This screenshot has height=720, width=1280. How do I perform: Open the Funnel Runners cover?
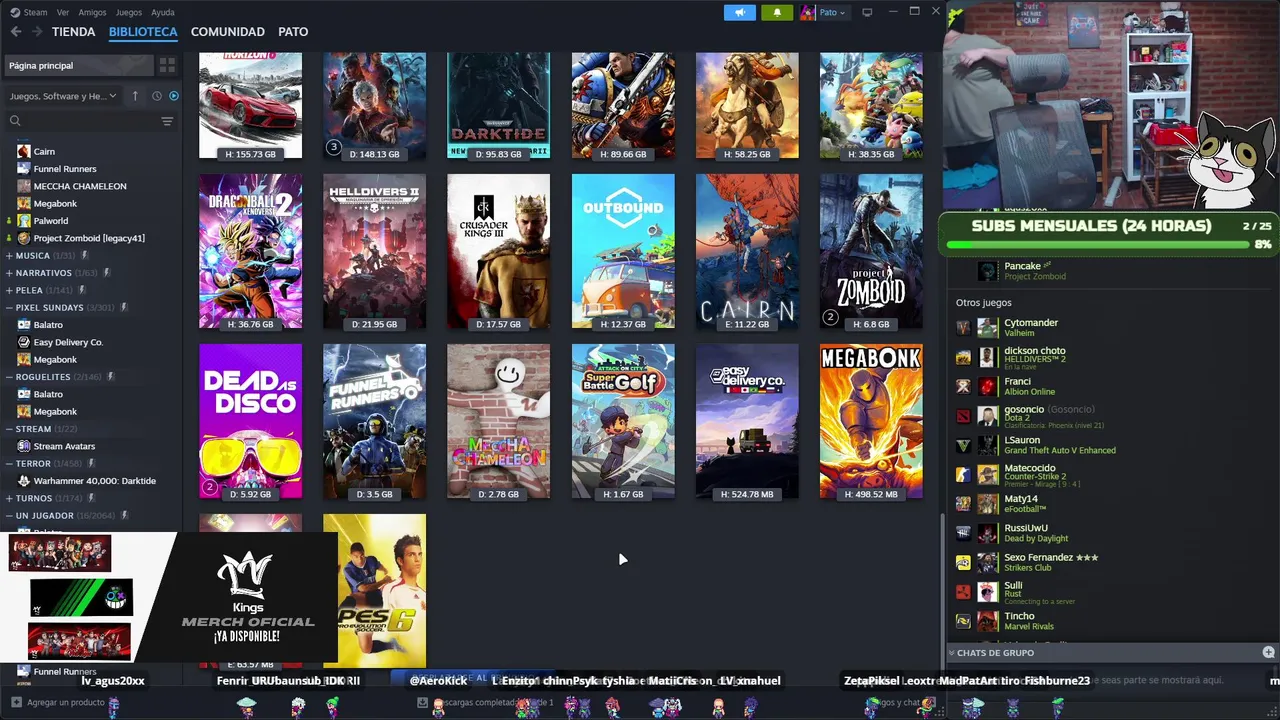374,421
